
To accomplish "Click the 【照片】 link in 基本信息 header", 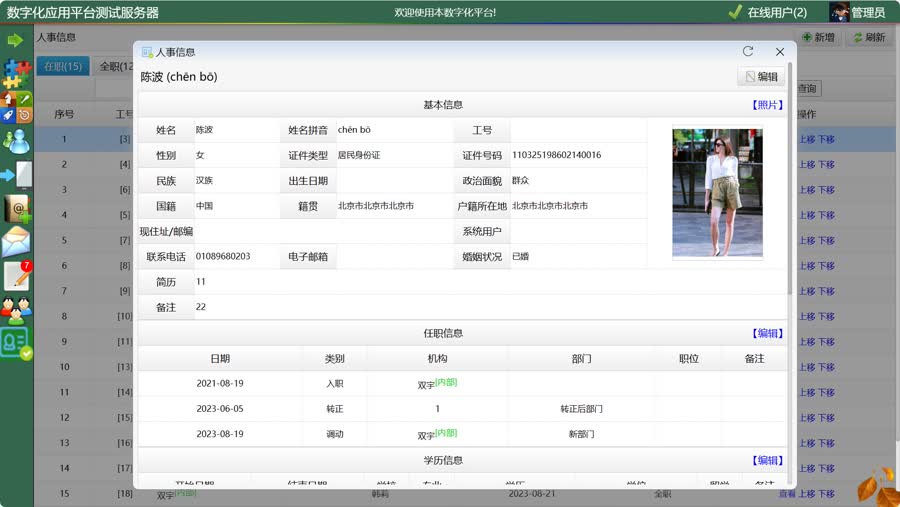I will click(x=767, y=105).
